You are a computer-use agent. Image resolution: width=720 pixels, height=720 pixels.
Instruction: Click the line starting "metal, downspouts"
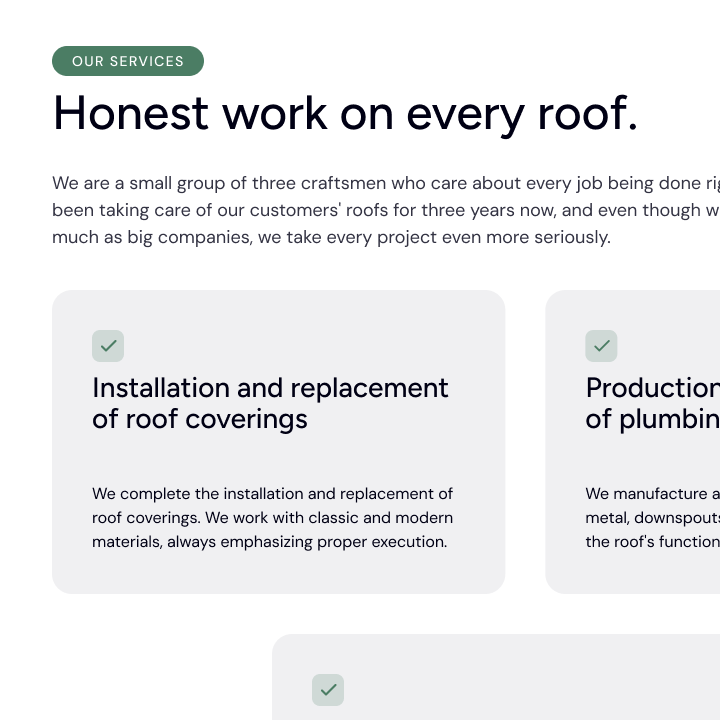click(652, 518)
